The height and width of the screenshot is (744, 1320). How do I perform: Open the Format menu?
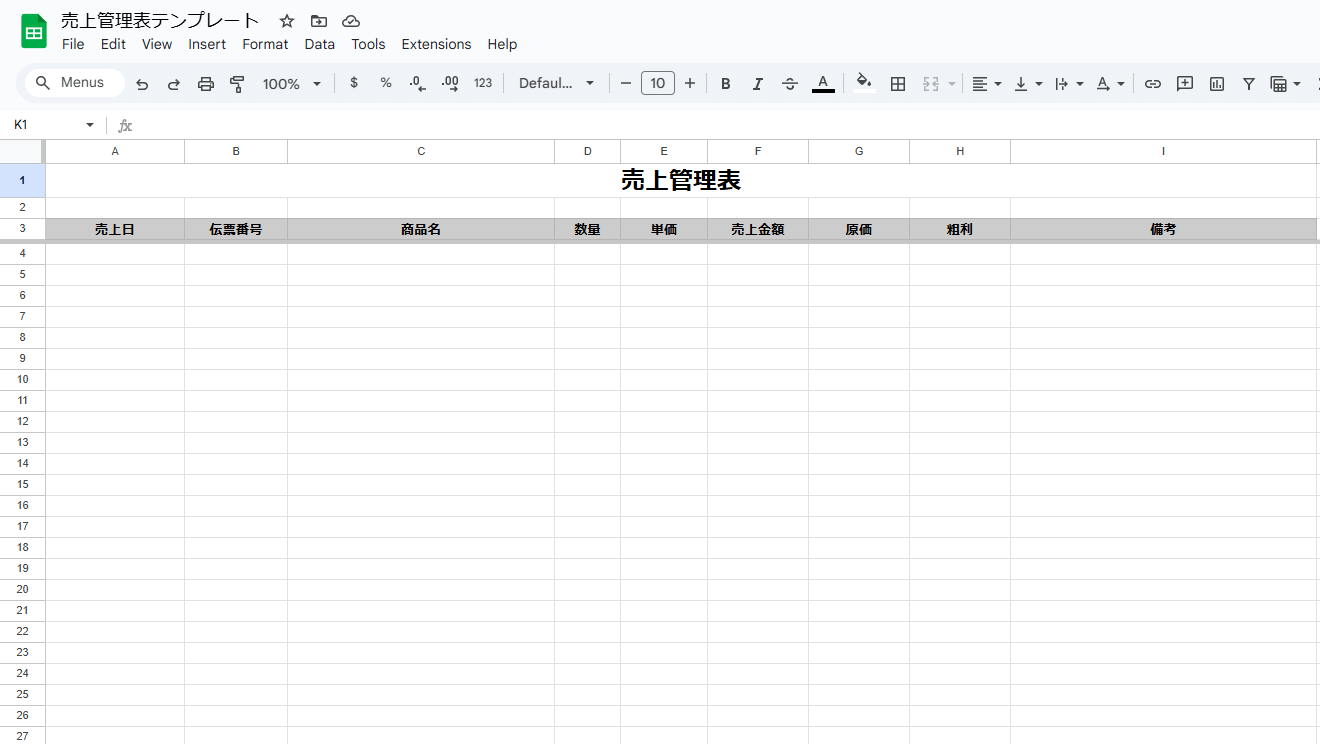265,44
